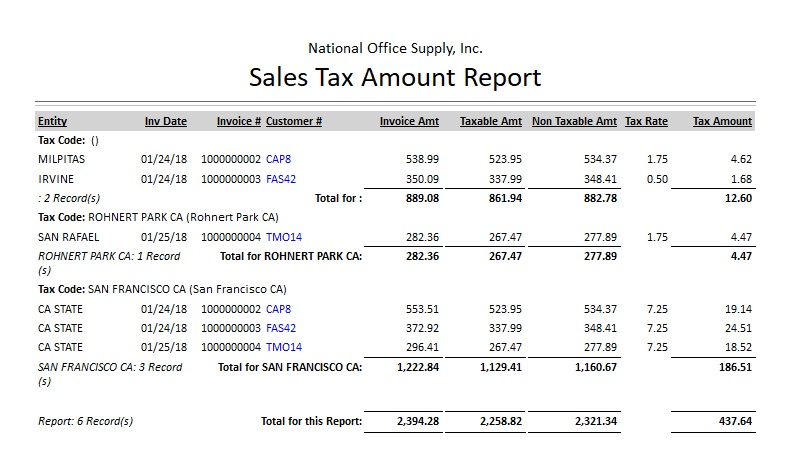The image size is (799, 451).
Task: Click the report total tax amount 437.64
Action: [x=734, y=421]
